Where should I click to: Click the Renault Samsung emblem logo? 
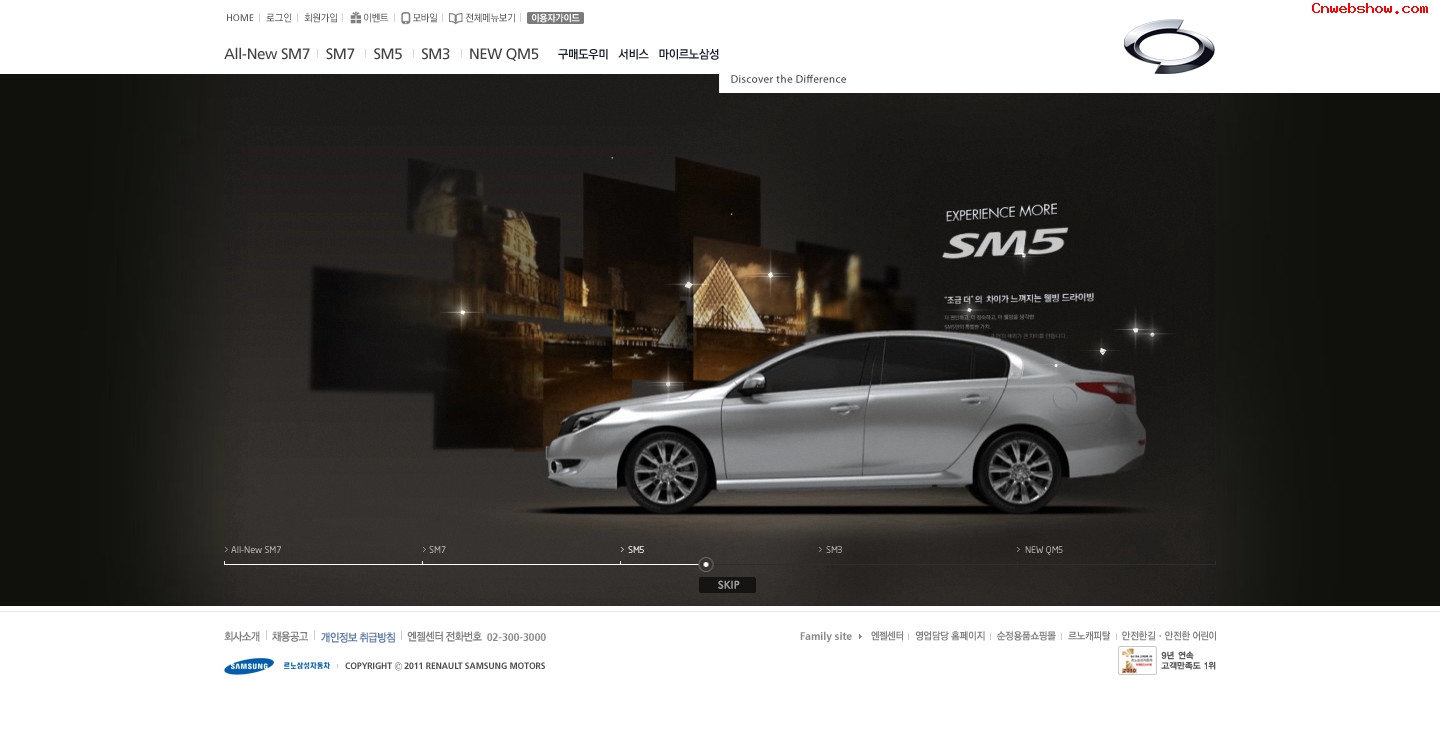(x=1168, y=47)
